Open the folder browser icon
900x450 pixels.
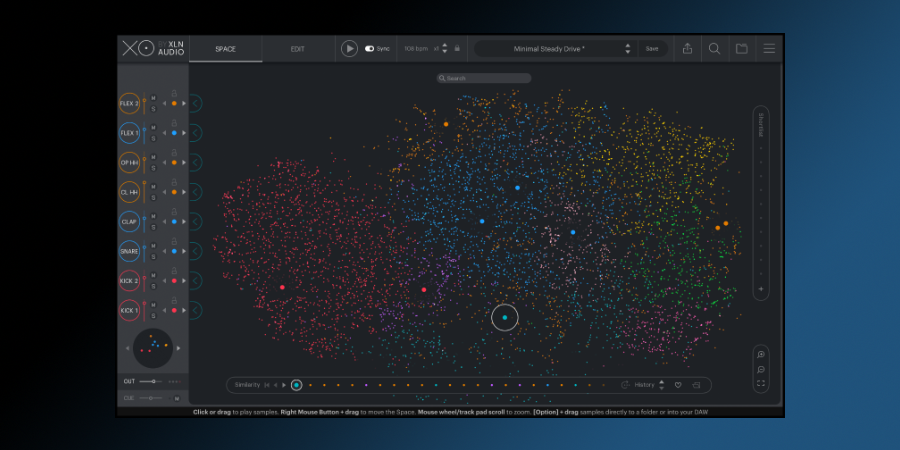(742, 49)
